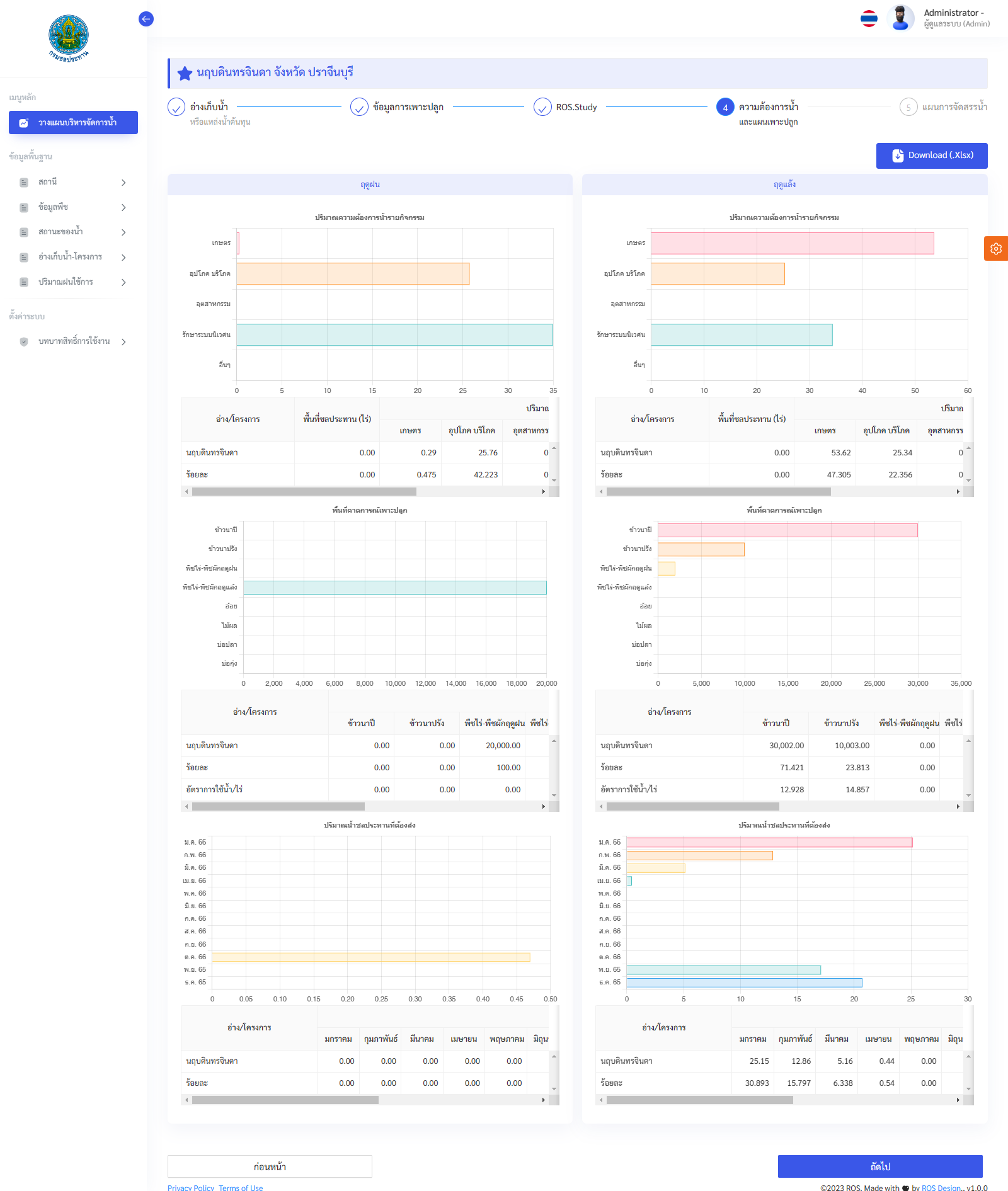This screenshot has width=1008, height=1191.
Task: Collapse sidebar with the blue back arrow
Action: pos(146,19)
